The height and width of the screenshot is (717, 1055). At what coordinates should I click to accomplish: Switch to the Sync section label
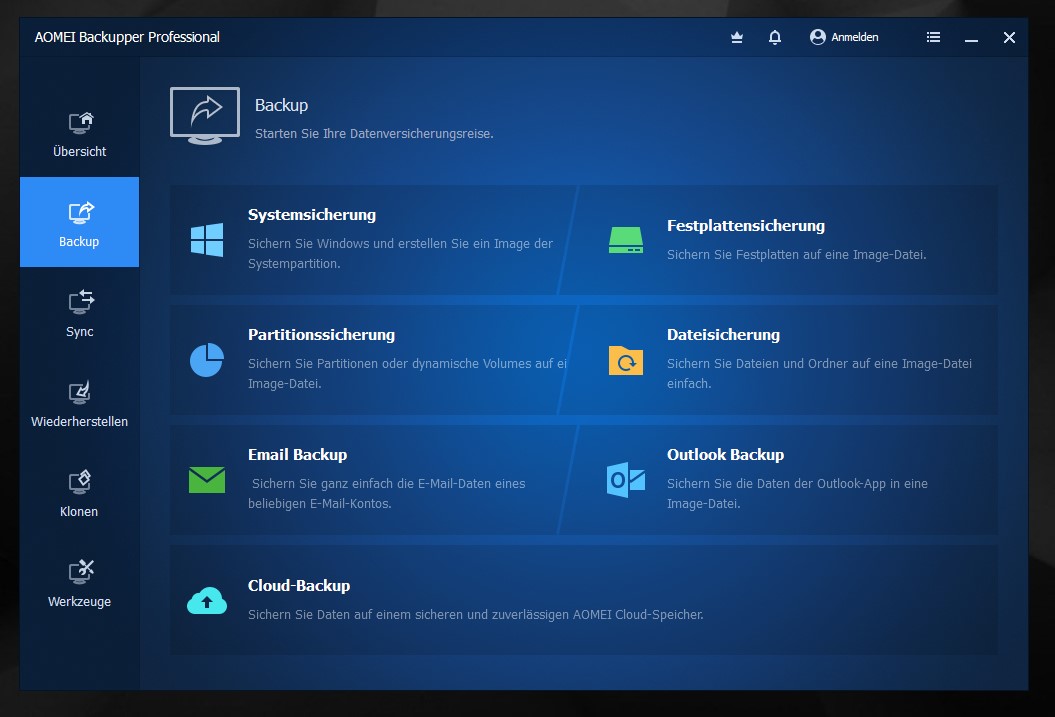point(79,332)
